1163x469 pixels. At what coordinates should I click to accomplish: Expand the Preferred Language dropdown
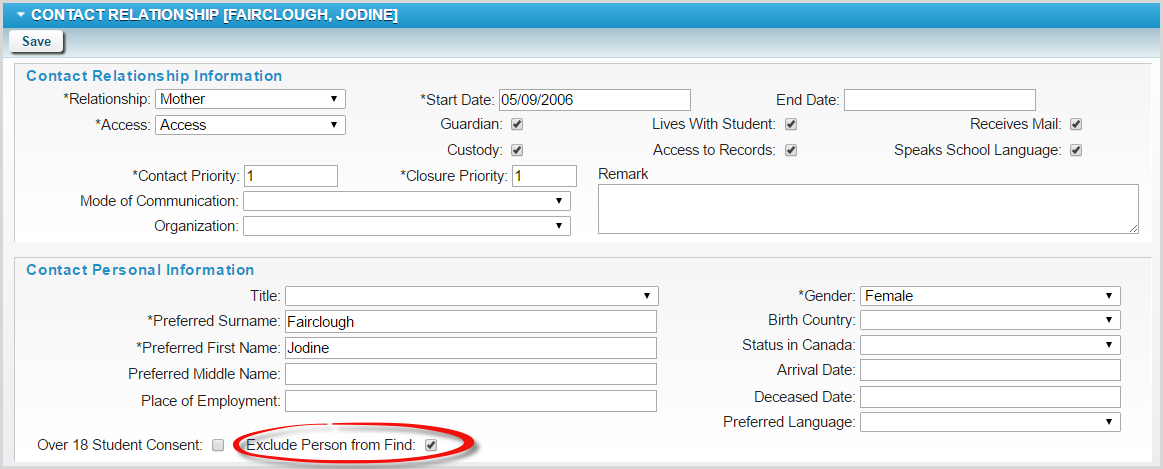(989, 422)
